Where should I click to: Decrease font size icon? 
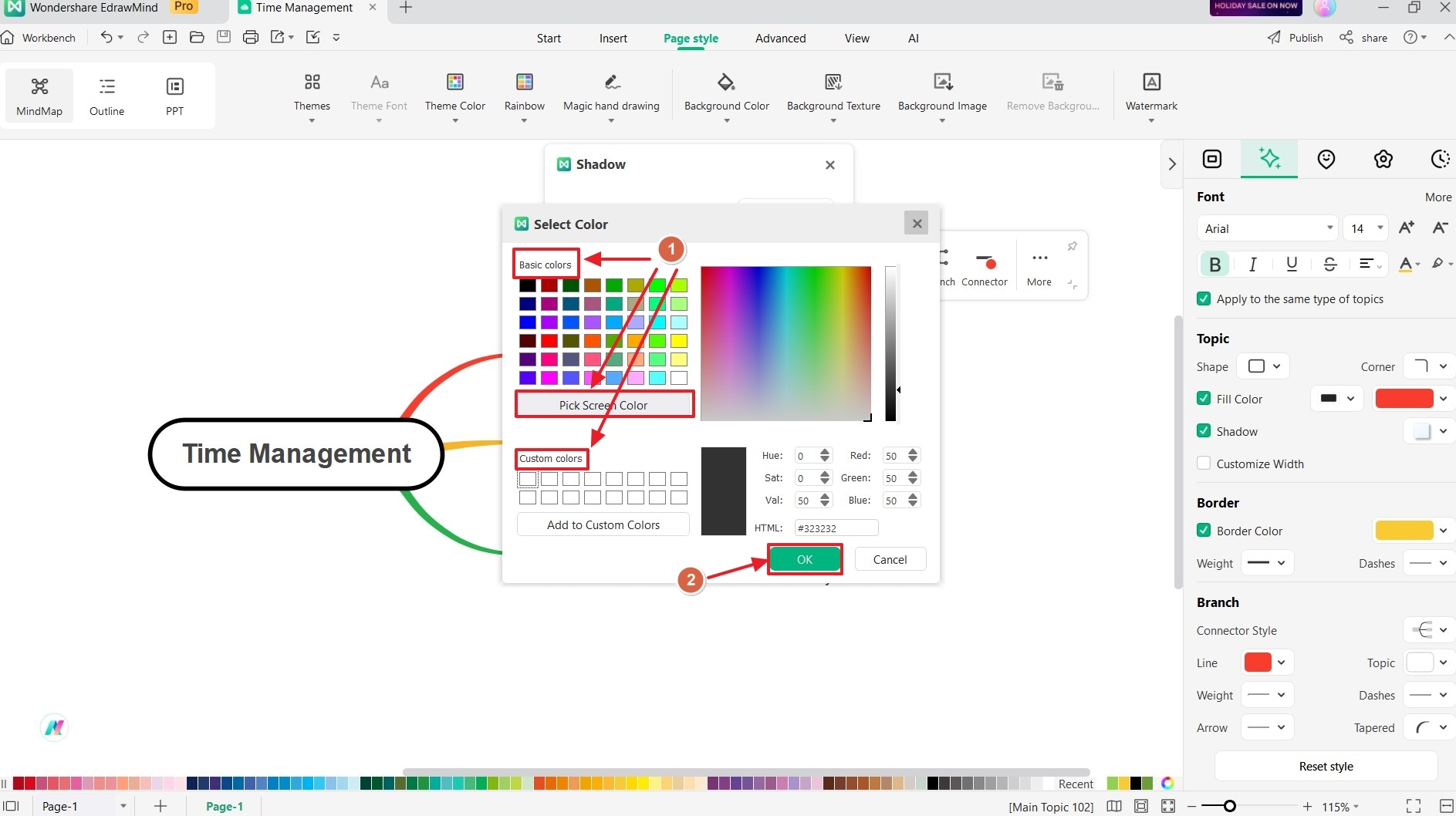[x=1440, y=228]
